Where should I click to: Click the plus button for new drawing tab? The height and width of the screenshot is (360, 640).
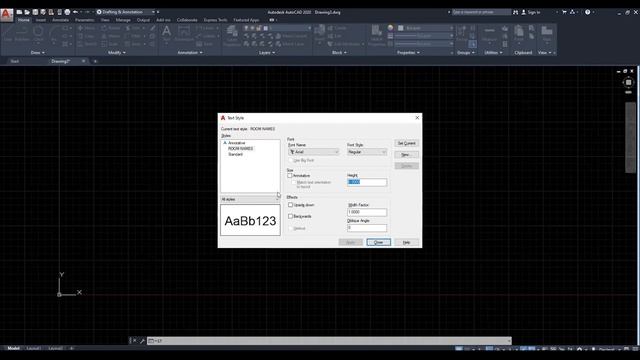(x=95, y=61)
